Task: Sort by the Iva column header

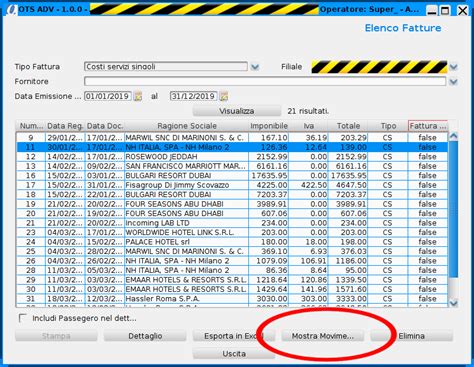Action: 308,126
